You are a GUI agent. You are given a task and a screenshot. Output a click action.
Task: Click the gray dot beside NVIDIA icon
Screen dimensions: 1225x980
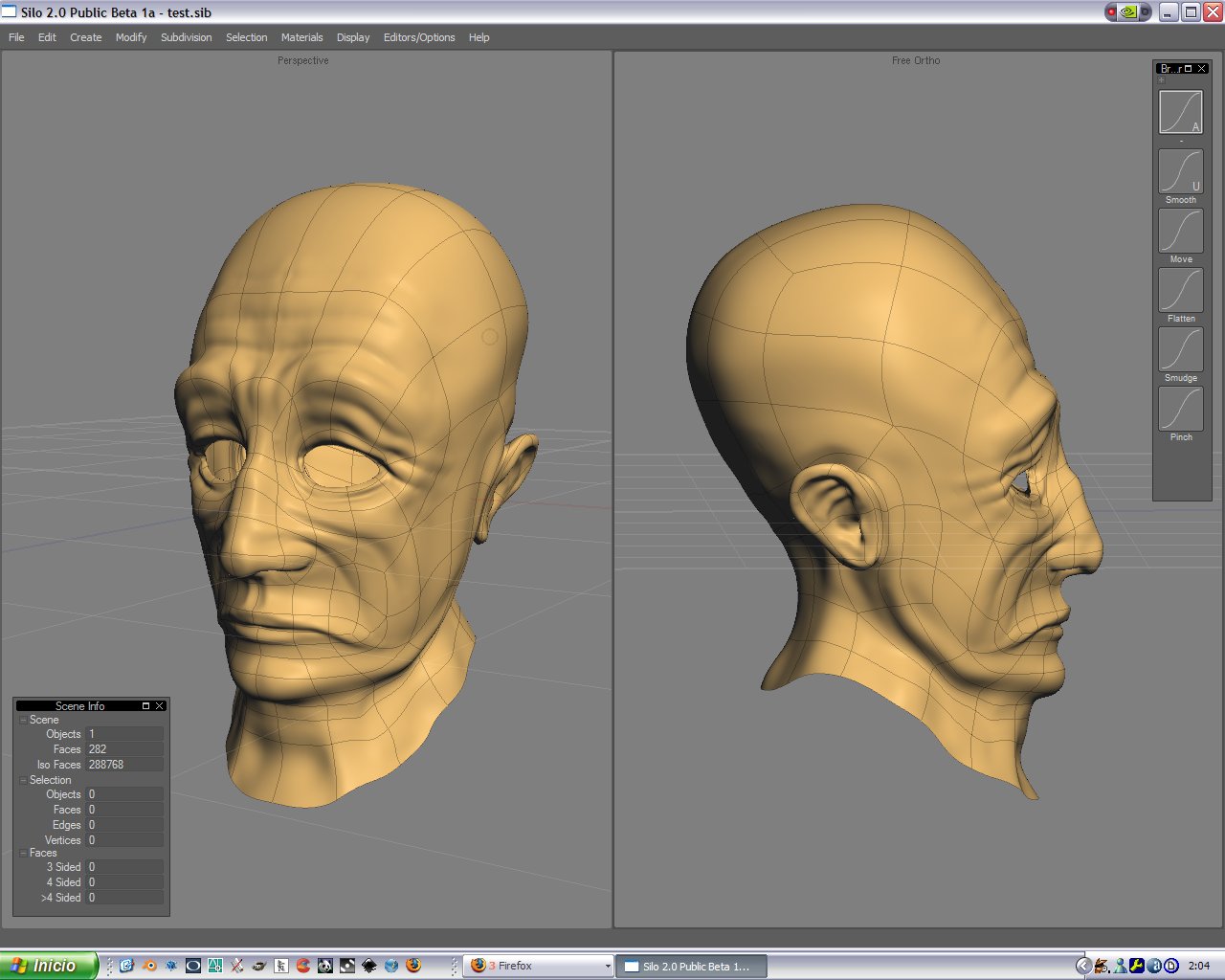1147,12
